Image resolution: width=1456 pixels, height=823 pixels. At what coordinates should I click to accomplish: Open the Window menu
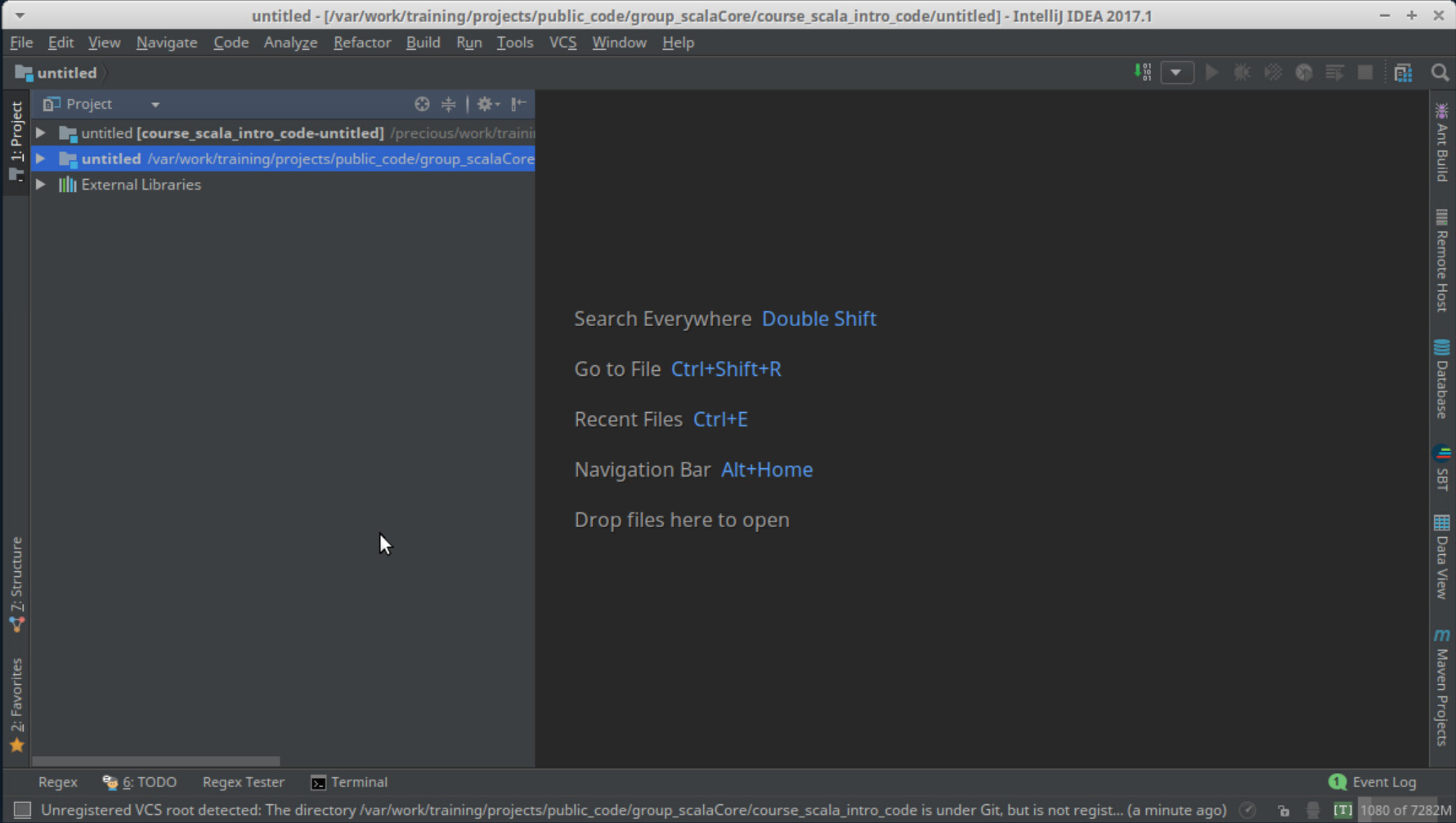tap(619, 42)
